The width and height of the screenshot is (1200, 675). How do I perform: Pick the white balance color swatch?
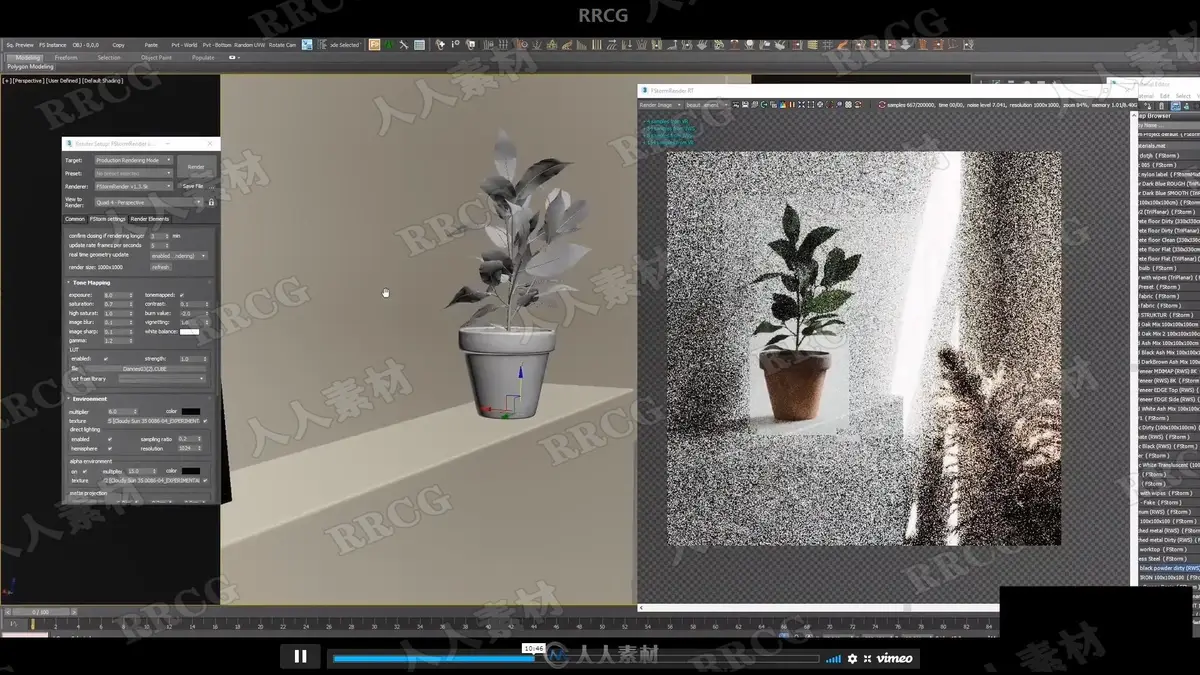click(x=189, y=331)
